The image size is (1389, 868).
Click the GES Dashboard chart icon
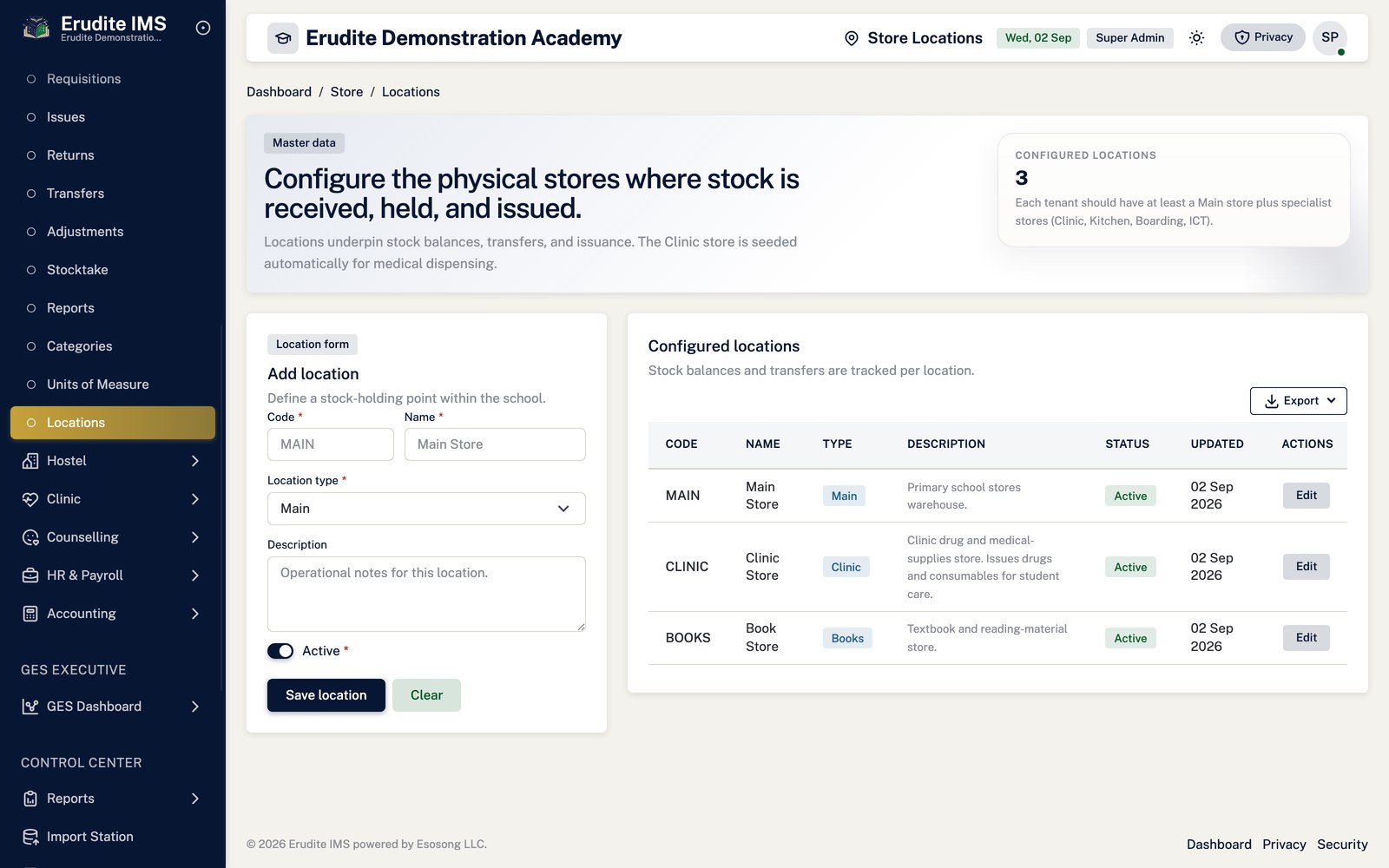coord(30,707)
